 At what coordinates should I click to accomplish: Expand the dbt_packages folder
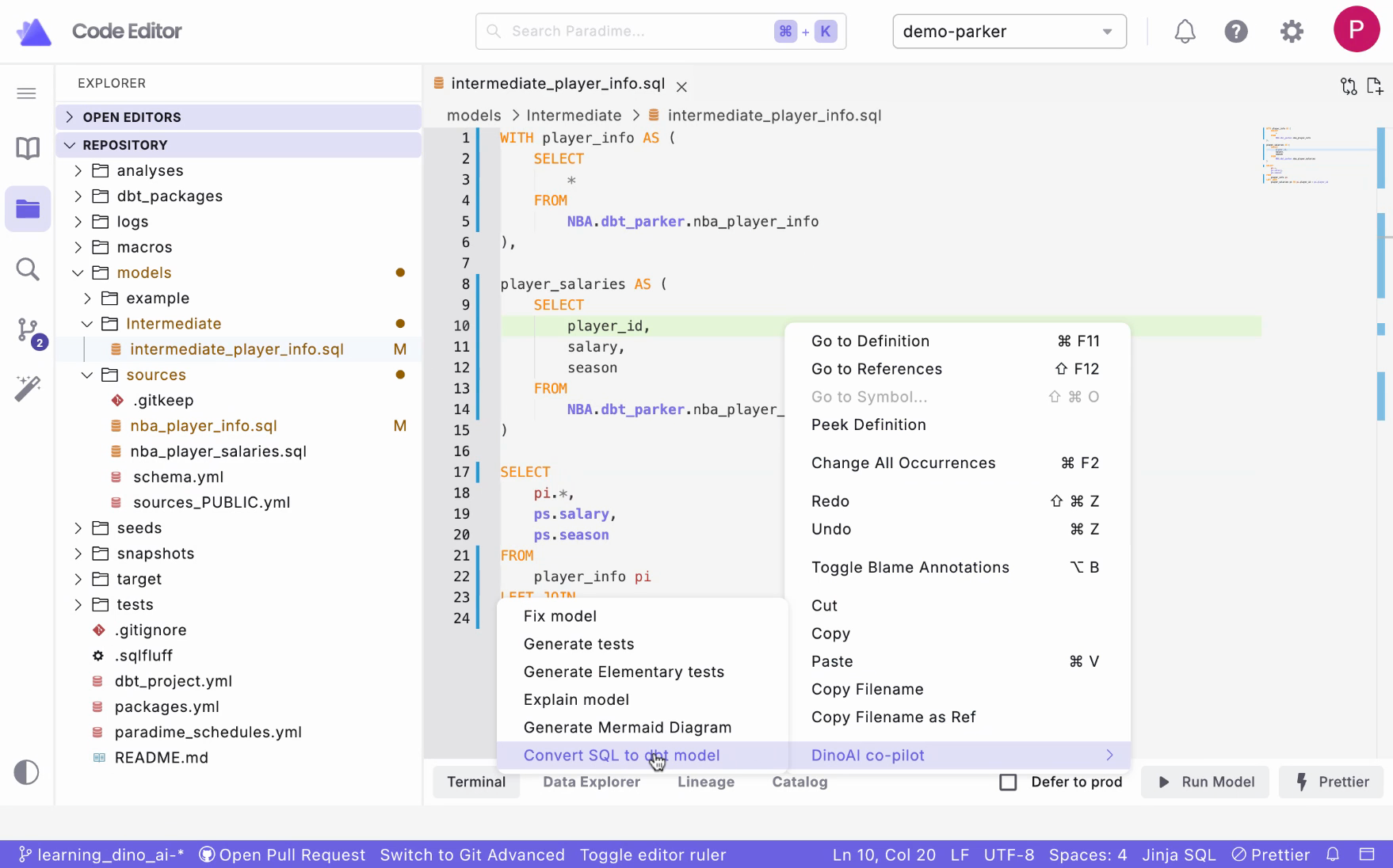(170, 196)
